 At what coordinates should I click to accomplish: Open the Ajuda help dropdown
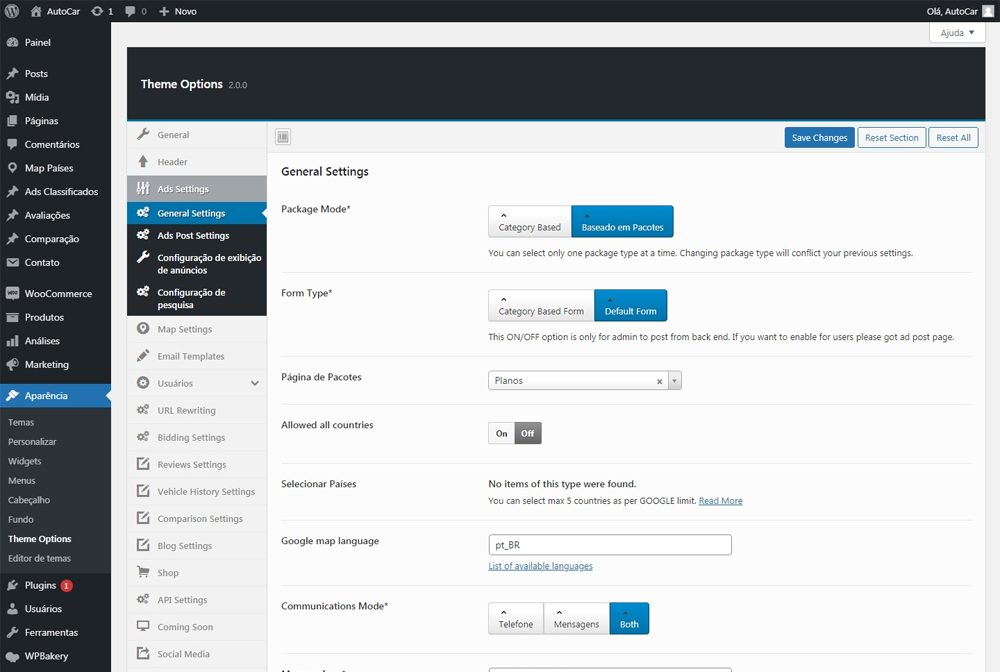[957, 33]
